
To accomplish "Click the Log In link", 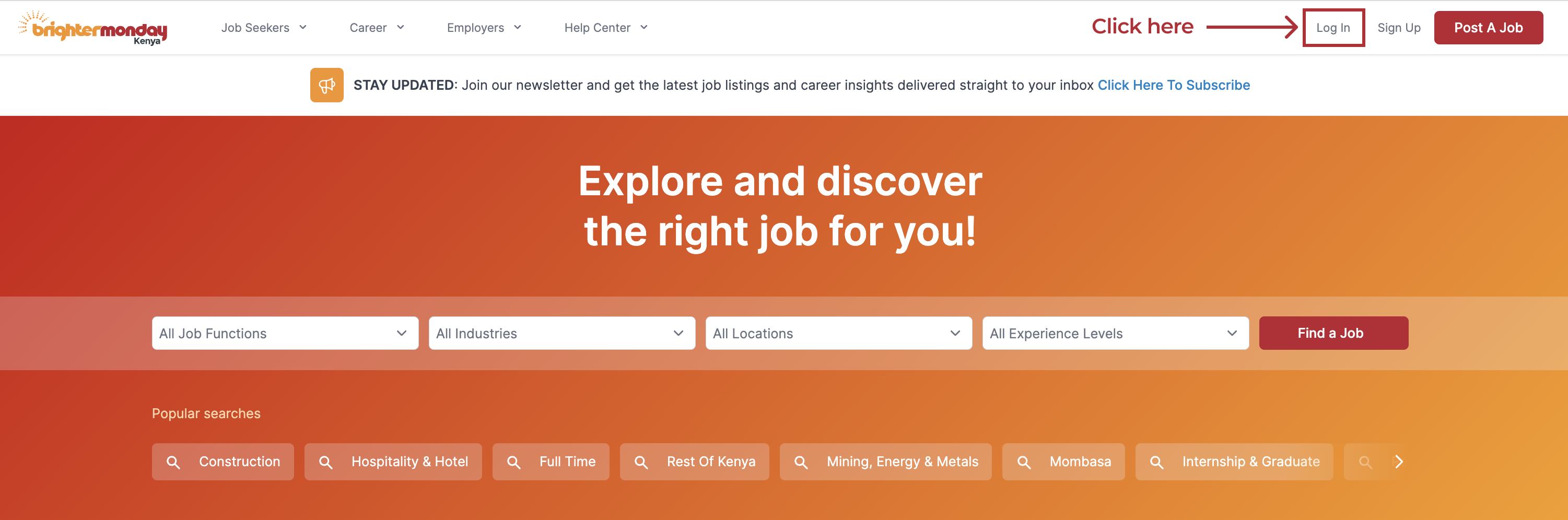I will point(1333,27).
